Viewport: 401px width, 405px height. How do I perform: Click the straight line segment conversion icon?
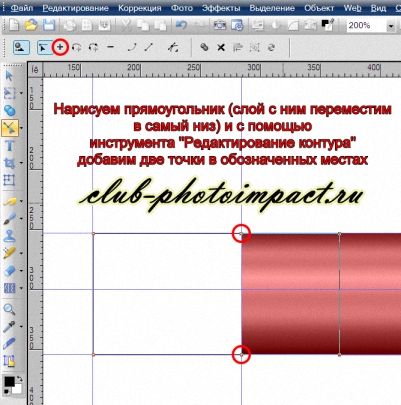pos(149,47)
